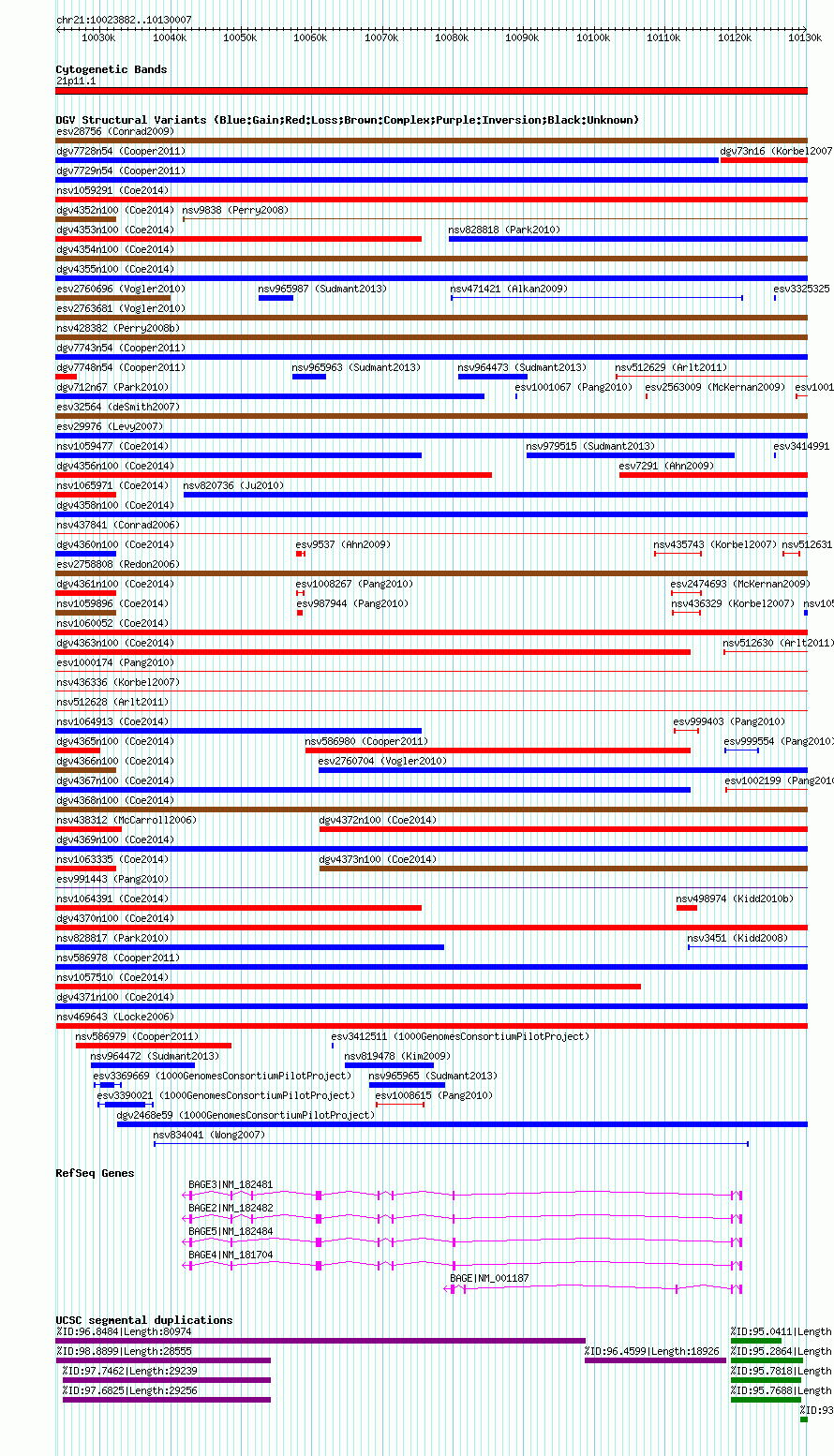The height and width of the screenshot is (1456, 834).
Task: Click the nsv469643 (Locke2006) variant label
Action: (x=115, y=1018)
